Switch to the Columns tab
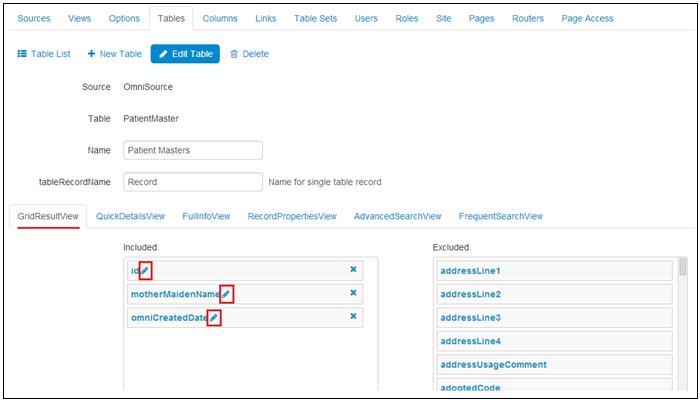700x400 pixels. [x=220, y=19]
